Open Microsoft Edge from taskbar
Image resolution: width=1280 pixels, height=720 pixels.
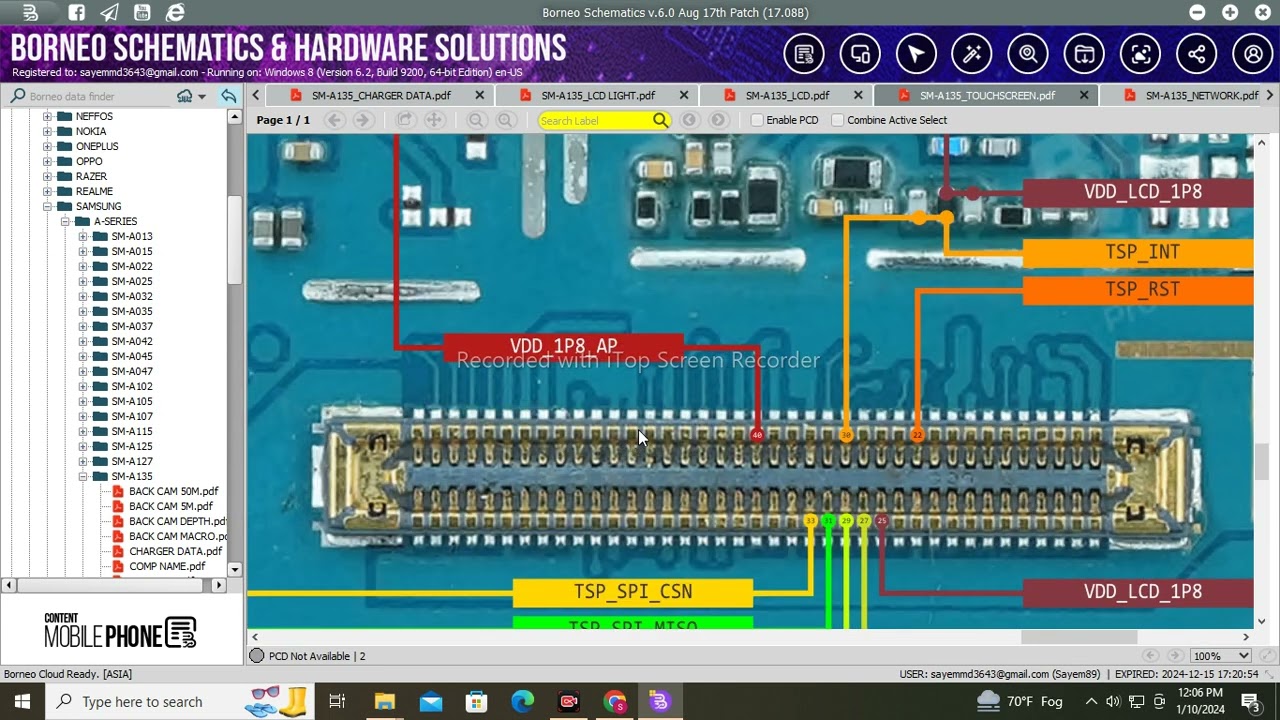point(523,701)
